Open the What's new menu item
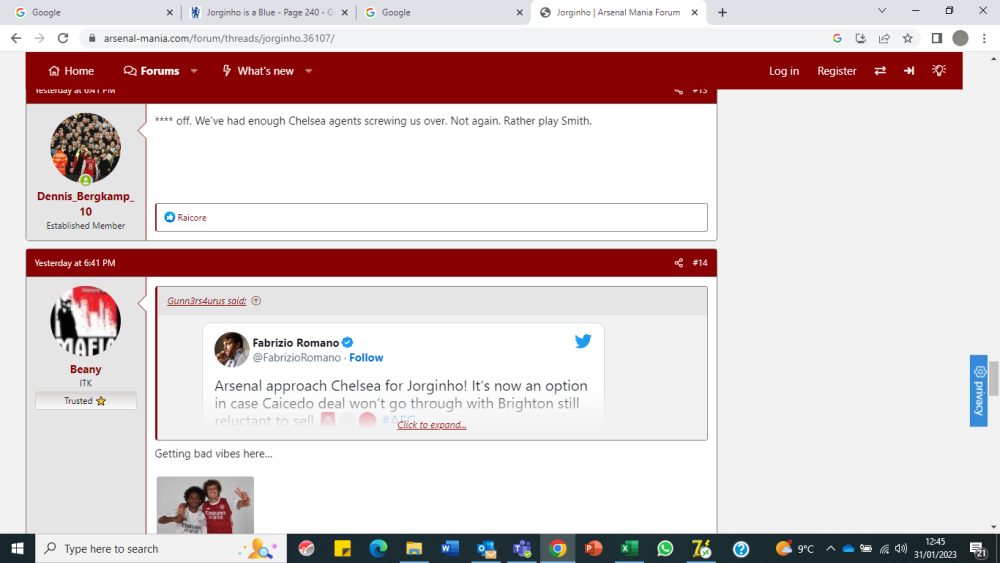This screenshot has width=1000, height=563. (258, 71)
